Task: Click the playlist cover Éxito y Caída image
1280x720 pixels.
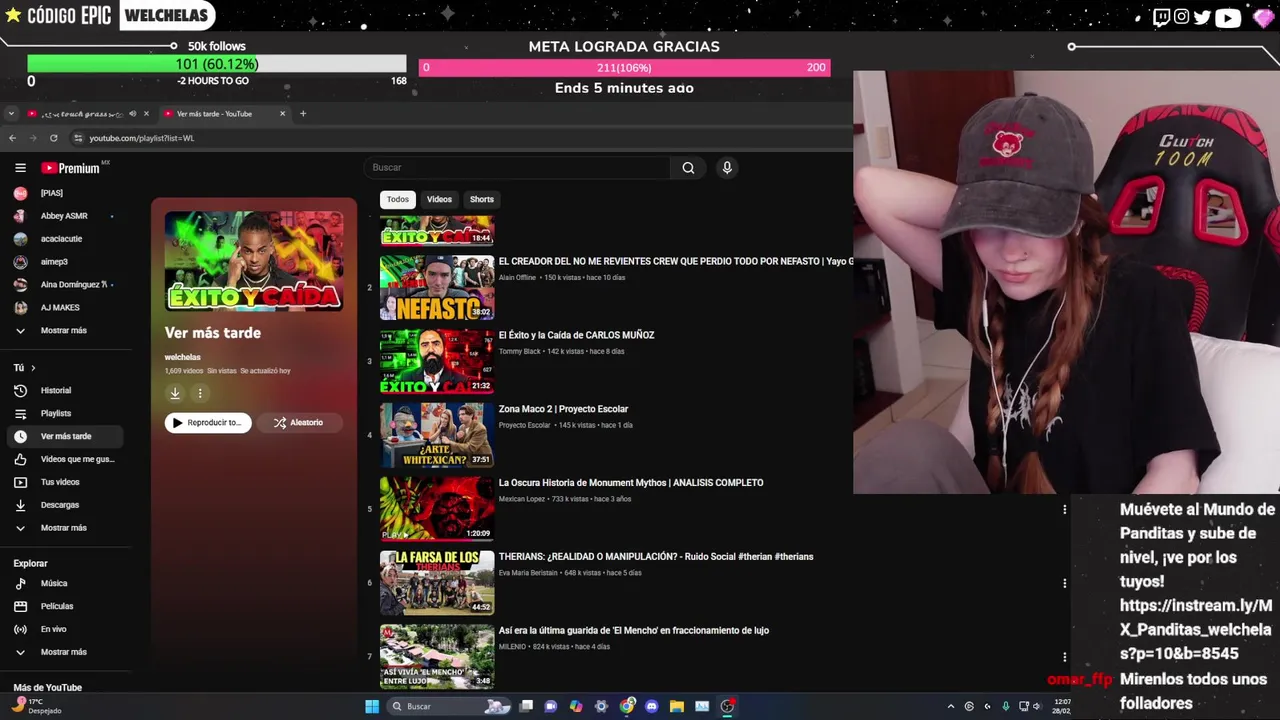Action: 254,261
